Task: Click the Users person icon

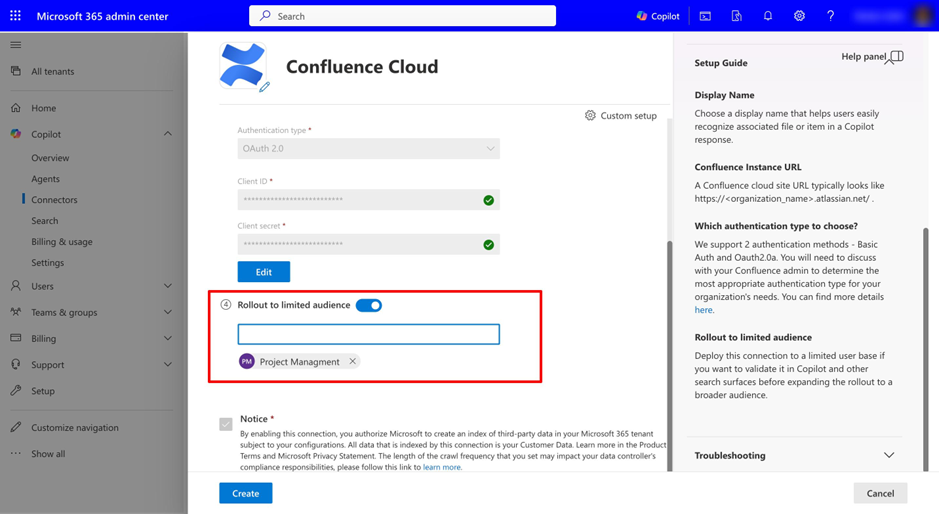Action: coord(16,286)
